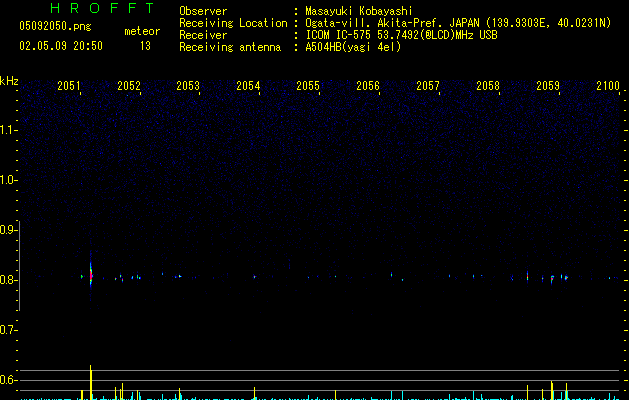The height and width of the screenshot is (400, 629).
Task: Click the gray frequency range bar on left axis
Action: (x=20, y=266)
